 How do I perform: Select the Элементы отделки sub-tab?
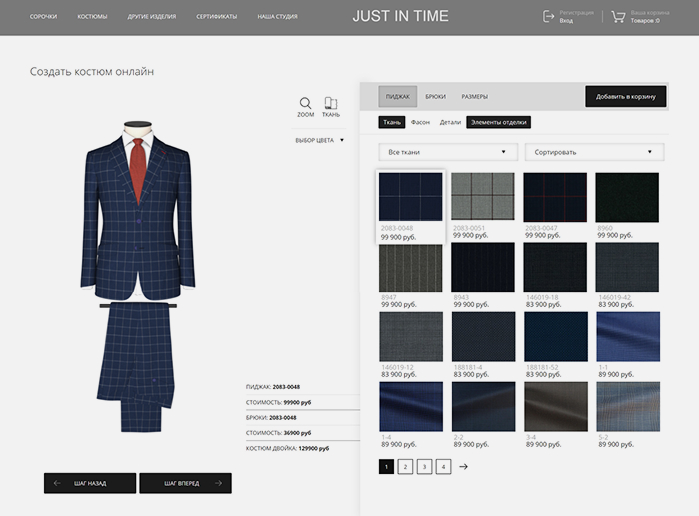(498, 122)
